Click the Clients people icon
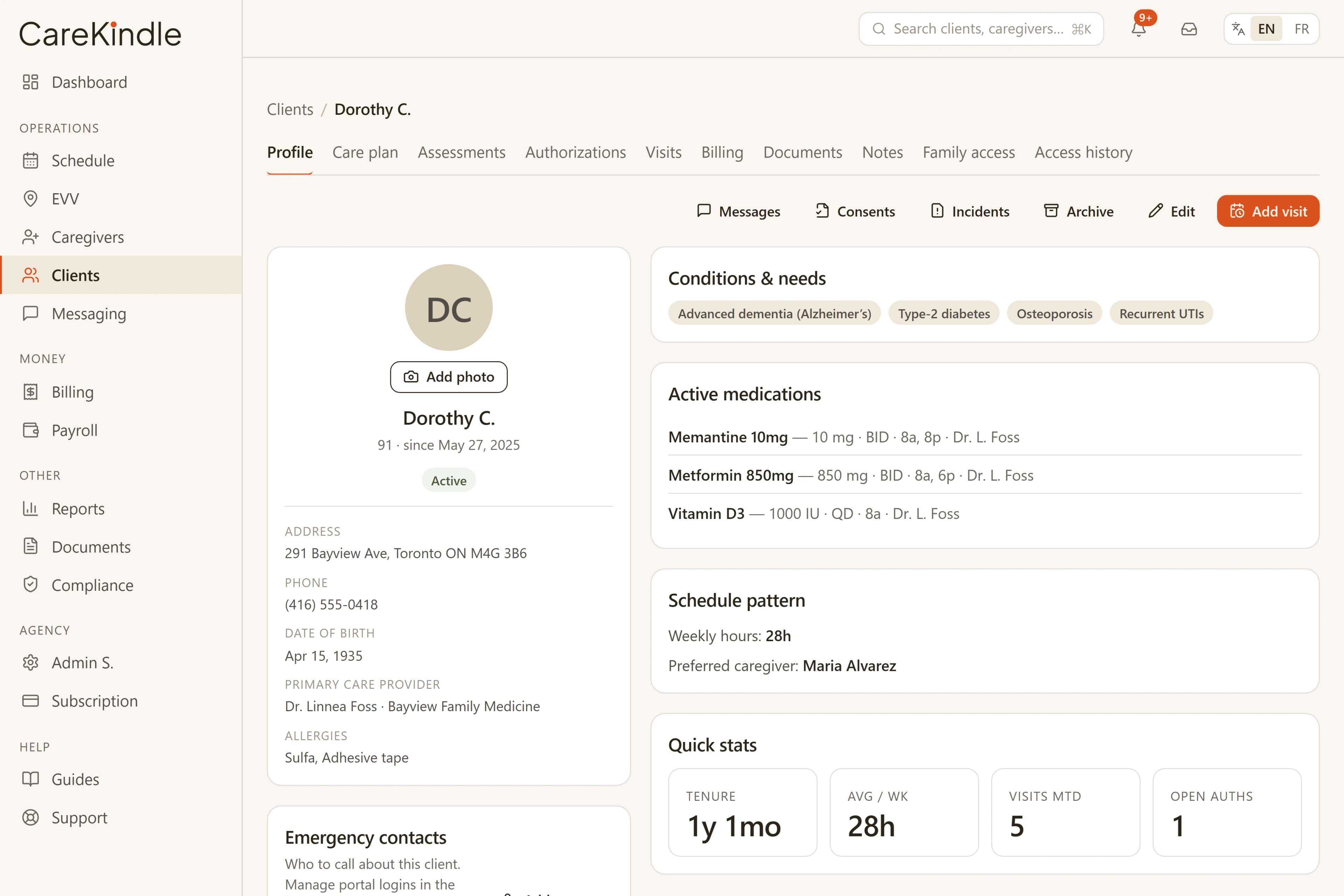 pos(30,275)
